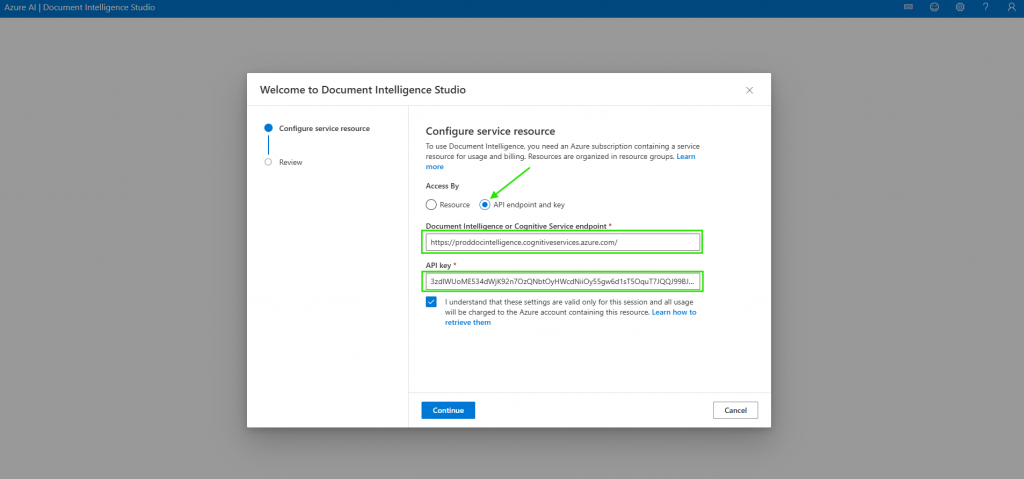Jump to the Review step
This screenshot has width=1024, height=479.
pos(290,162)
